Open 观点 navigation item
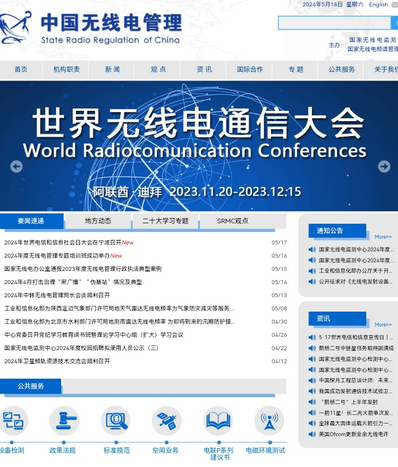398x467 pixels. pos(158,69)
